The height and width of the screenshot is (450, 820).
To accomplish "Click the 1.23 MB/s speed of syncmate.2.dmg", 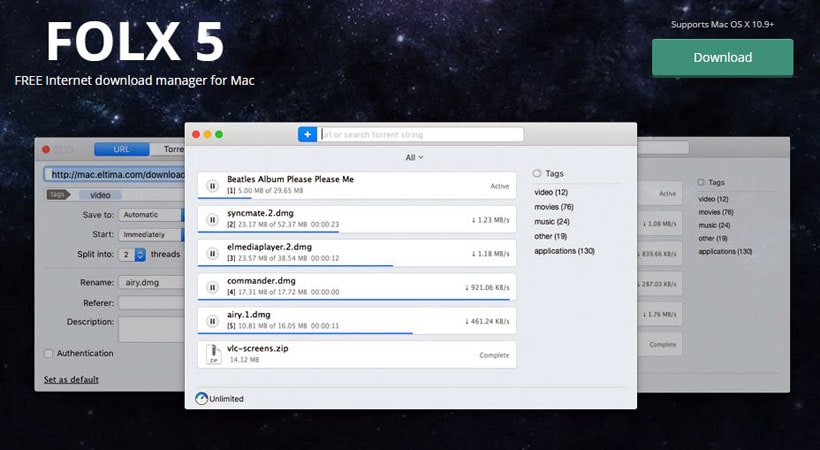I will tap(490, 220).
